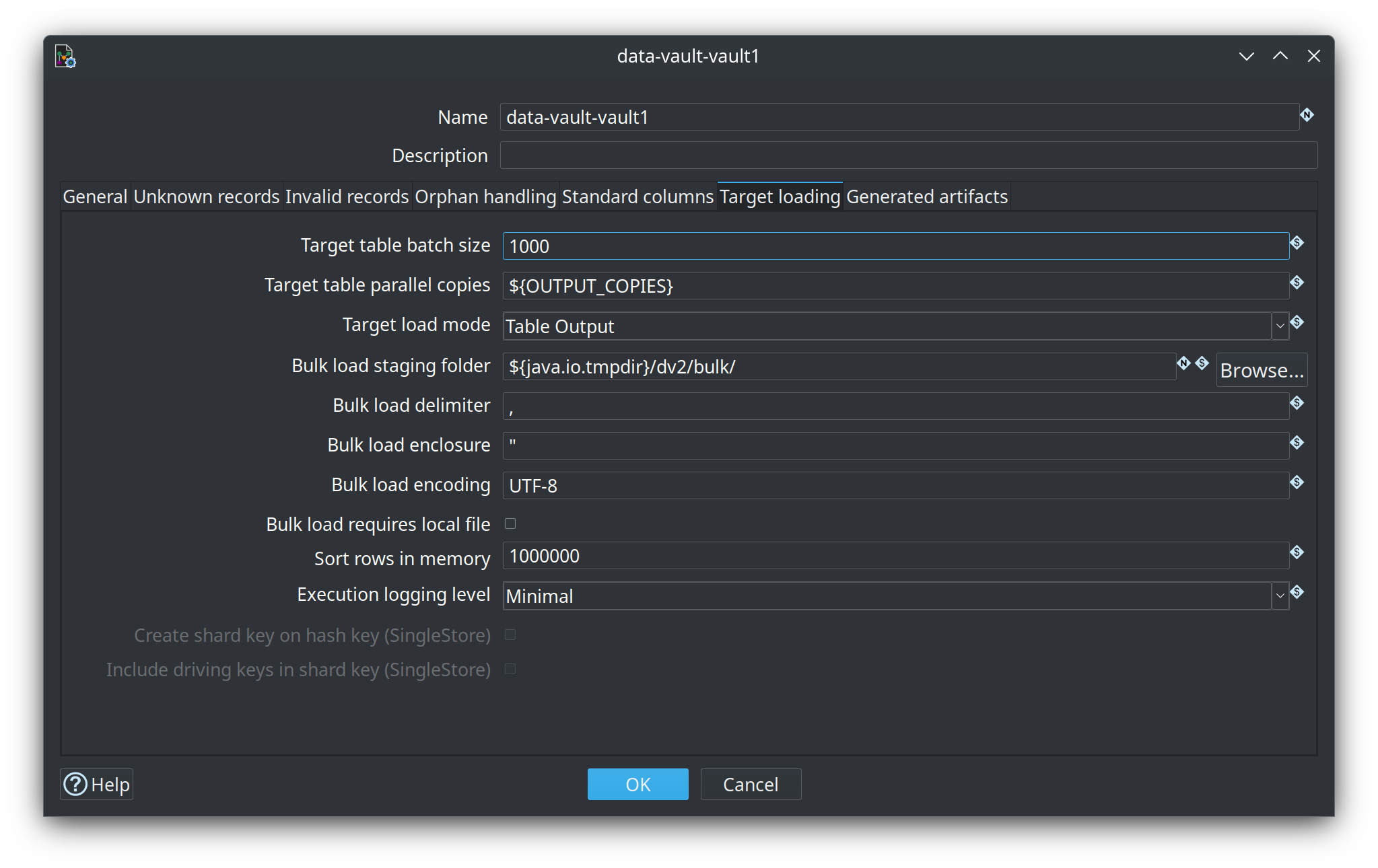Open Help for this dialog
Image resolution: width=1378 pixels, height=868 pixels.
click(96, 785)
